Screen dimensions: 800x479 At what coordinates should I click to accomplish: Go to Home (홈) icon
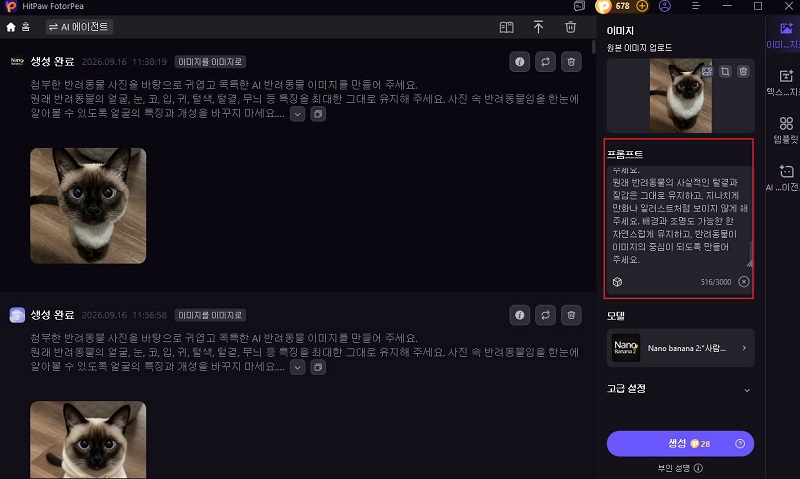click(x=11, y=27)
